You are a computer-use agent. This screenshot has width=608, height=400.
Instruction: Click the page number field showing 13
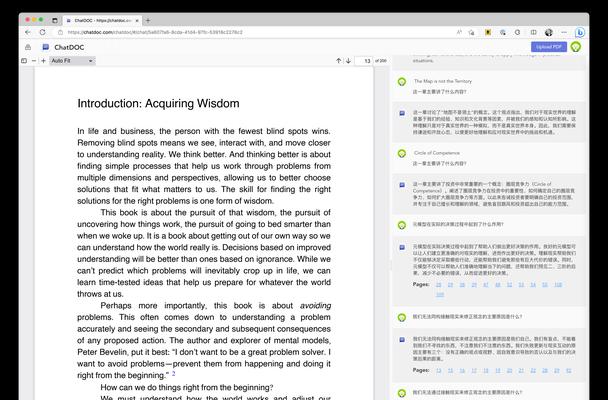(x=364, y=61)
